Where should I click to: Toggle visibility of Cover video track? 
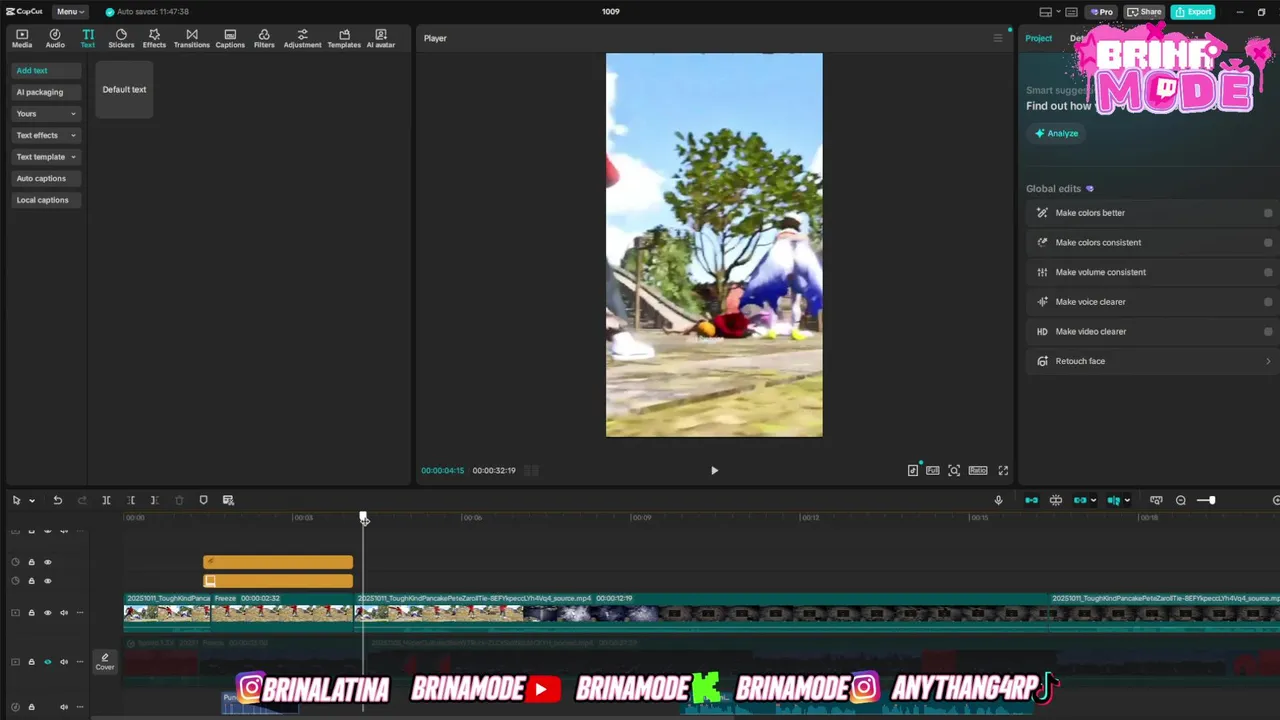point(47,662)
